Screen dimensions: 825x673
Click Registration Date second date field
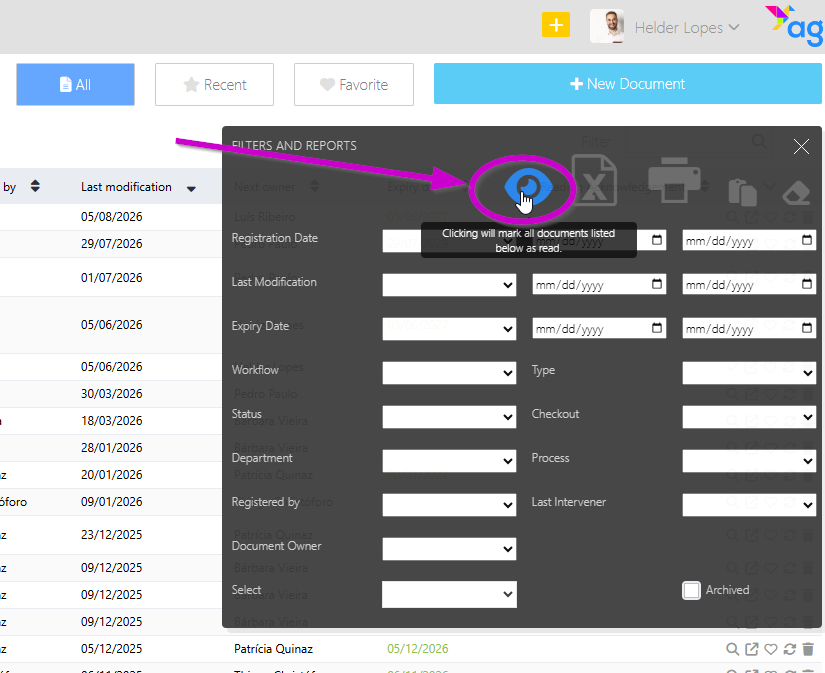coord(749,240)
